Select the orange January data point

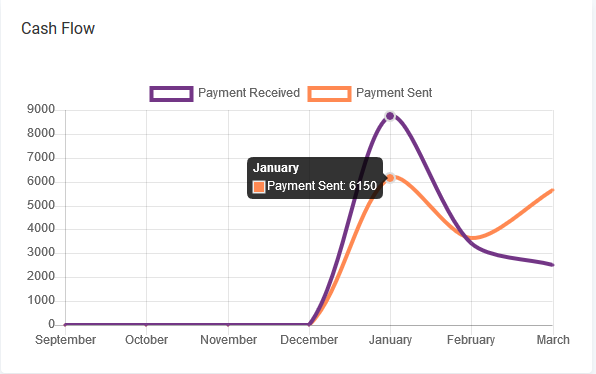tap(390, 178)
